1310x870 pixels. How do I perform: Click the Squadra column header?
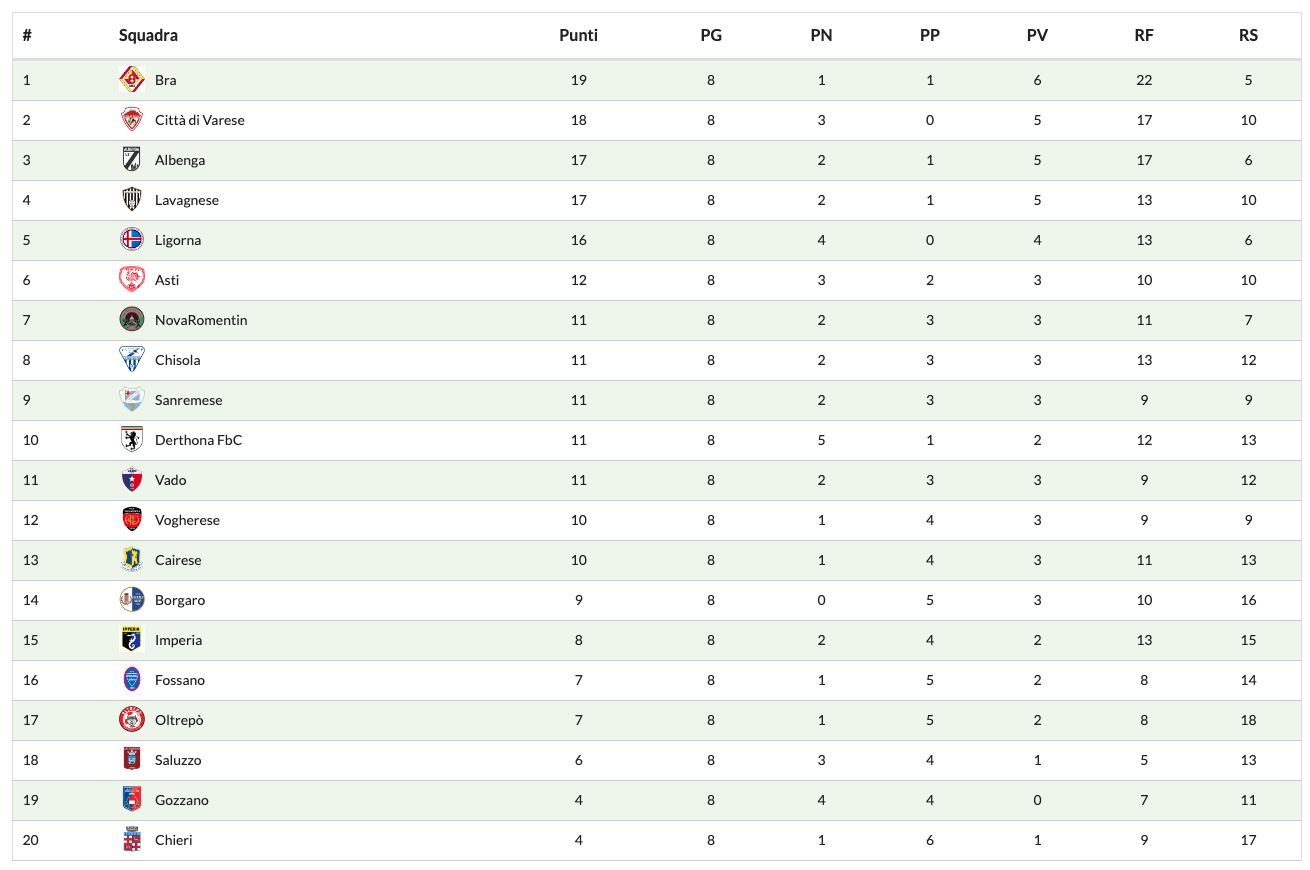148,35
